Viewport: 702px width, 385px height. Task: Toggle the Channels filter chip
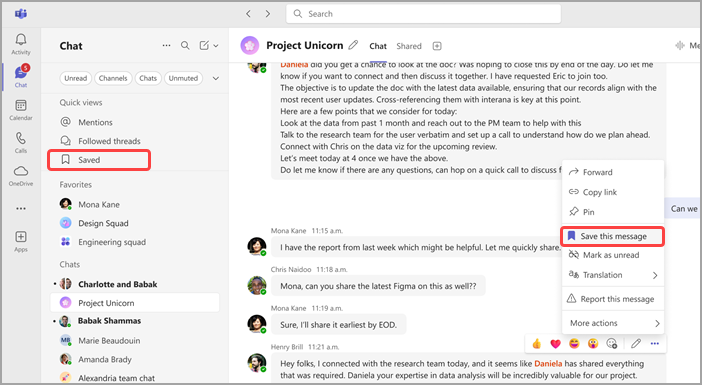113,78
